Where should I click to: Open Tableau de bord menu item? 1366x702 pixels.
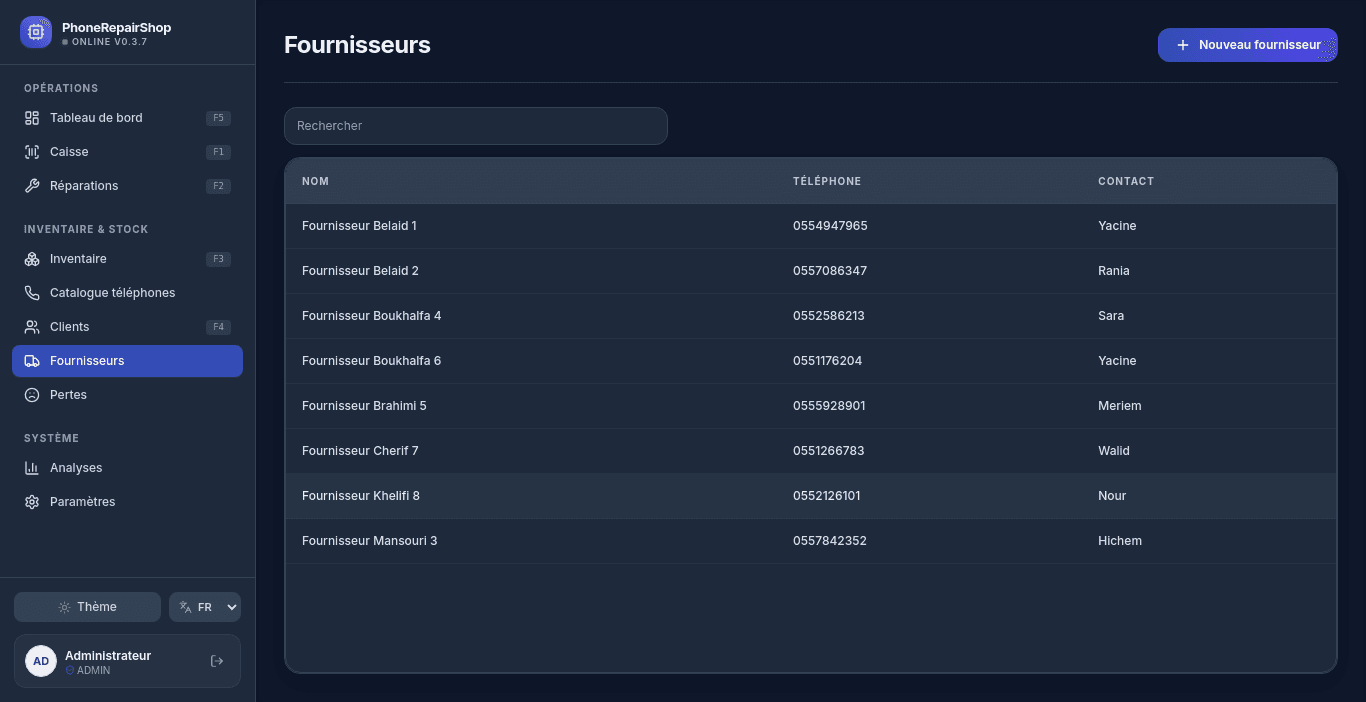(x=127, y=118)
